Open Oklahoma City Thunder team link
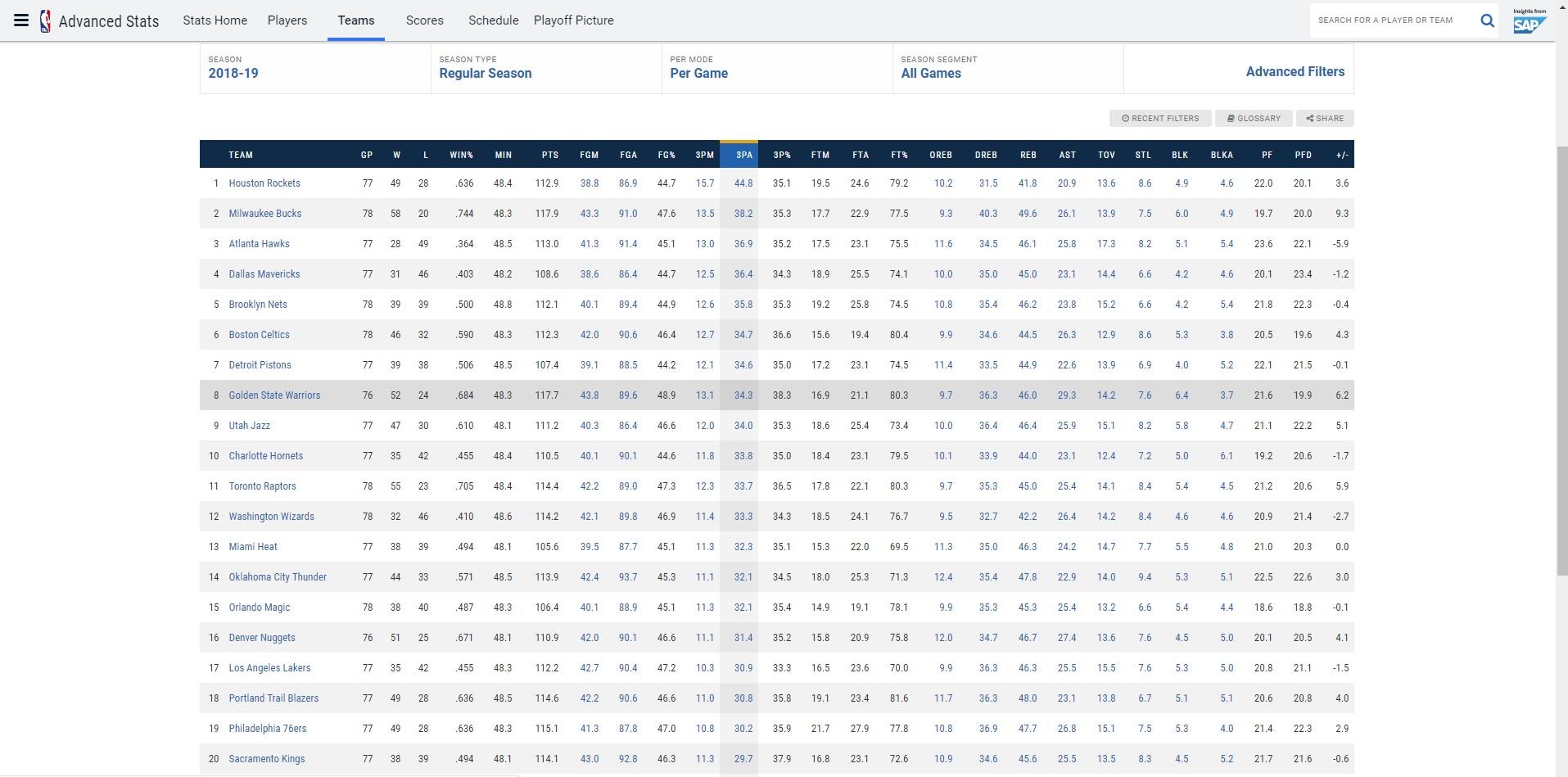 (278, 577)
